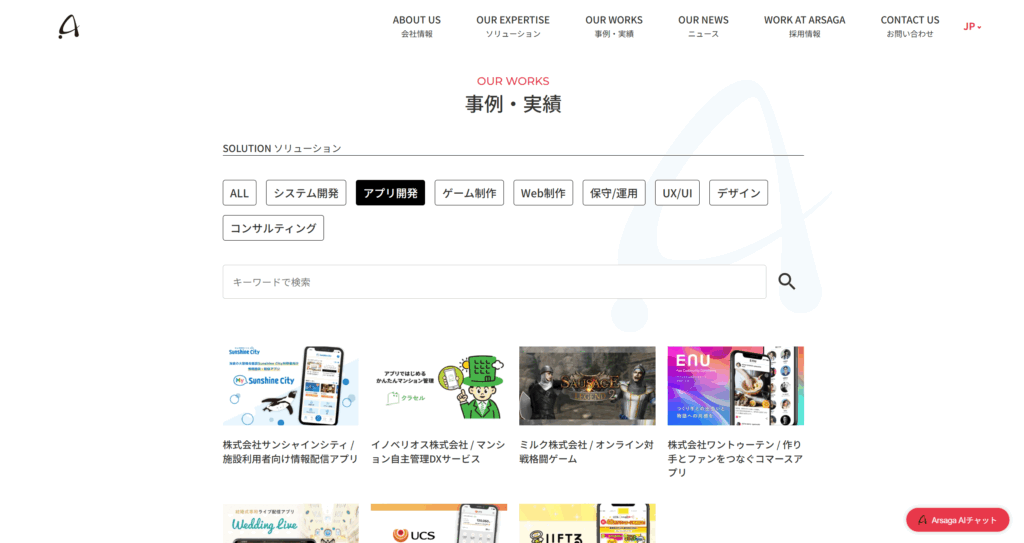Open the OUR EXPERTISE menu
The height and width of the screenshot is (543, 1024).
click(x=513, y=26)
